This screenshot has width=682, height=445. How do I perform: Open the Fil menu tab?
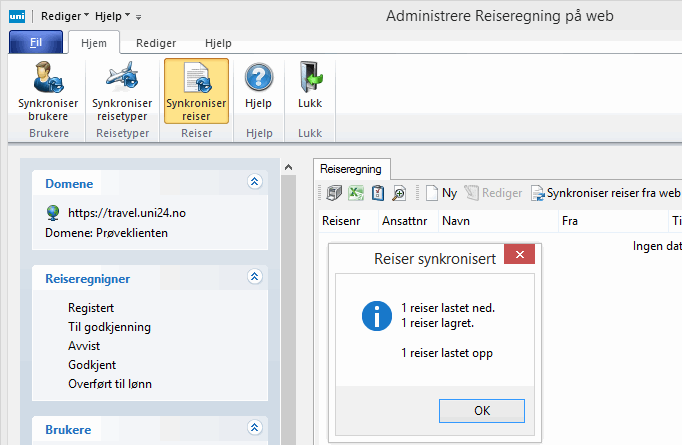35,43
